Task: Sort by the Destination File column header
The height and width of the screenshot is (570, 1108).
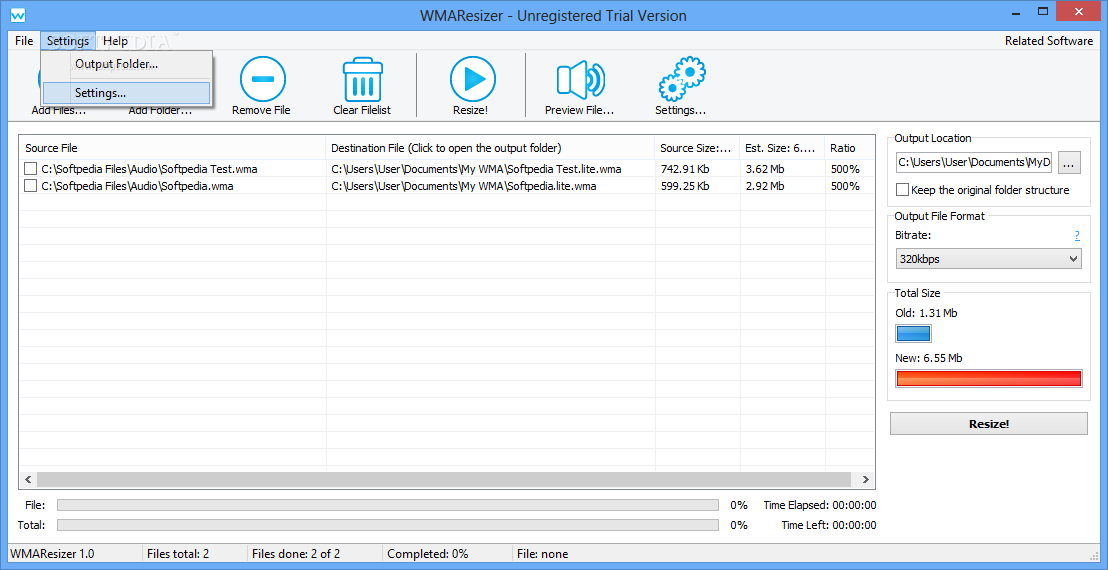Action: tap(490, 148)
